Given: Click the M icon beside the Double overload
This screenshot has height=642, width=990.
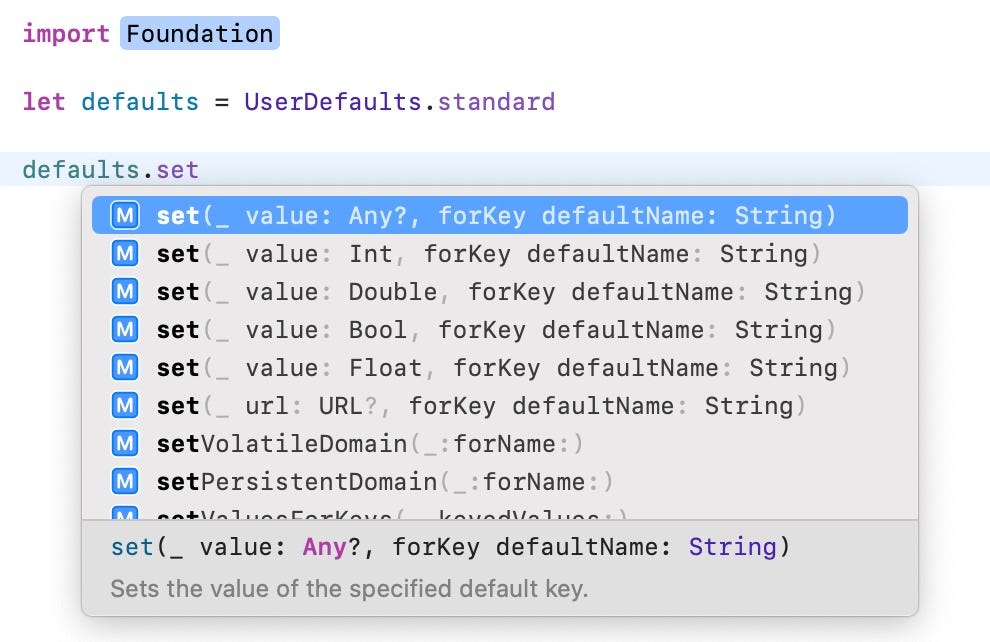Looking at the screenshot, I should [x=124, y=291].
